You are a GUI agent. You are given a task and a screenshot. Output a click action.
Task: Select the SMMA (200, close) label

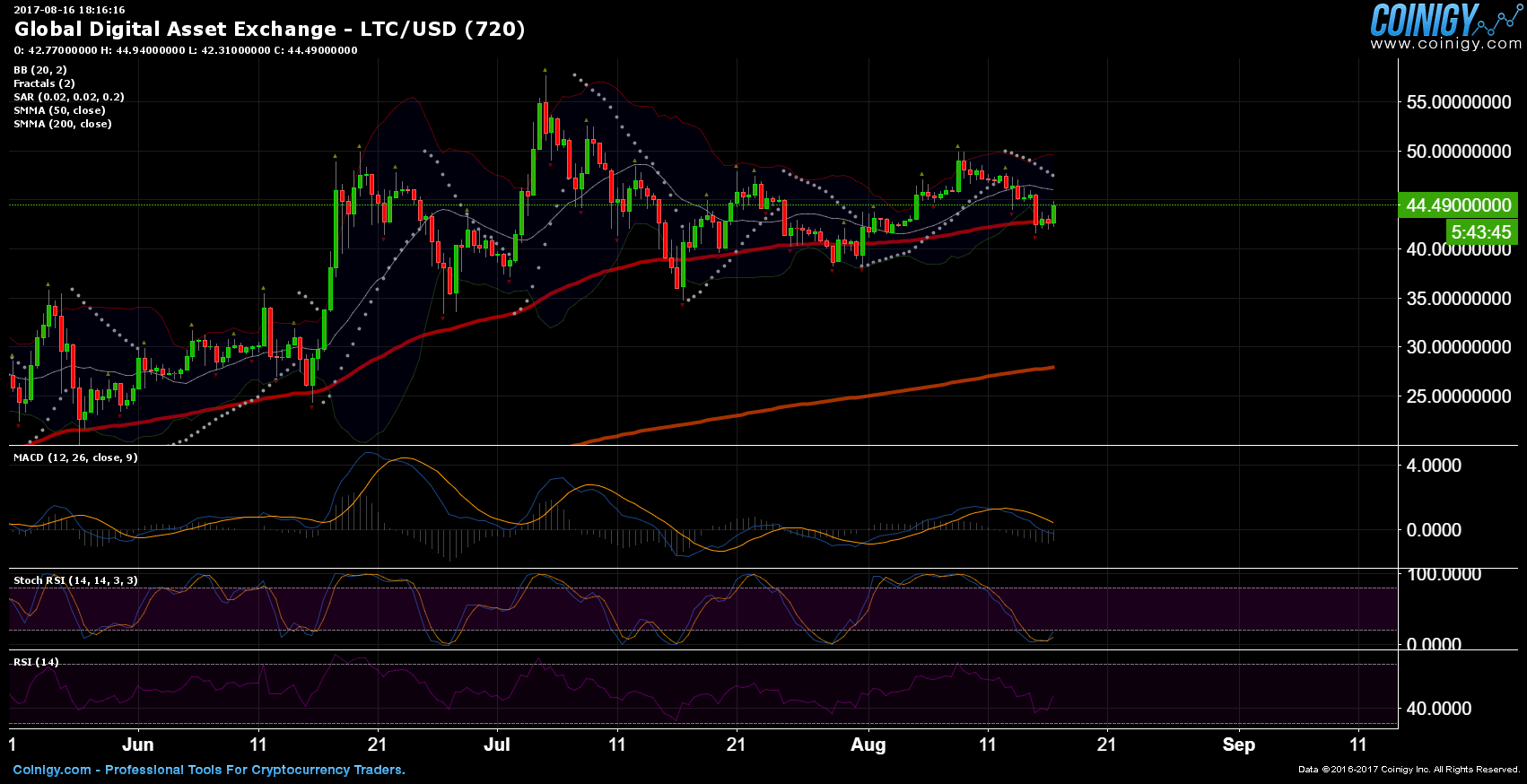[63, 124]
